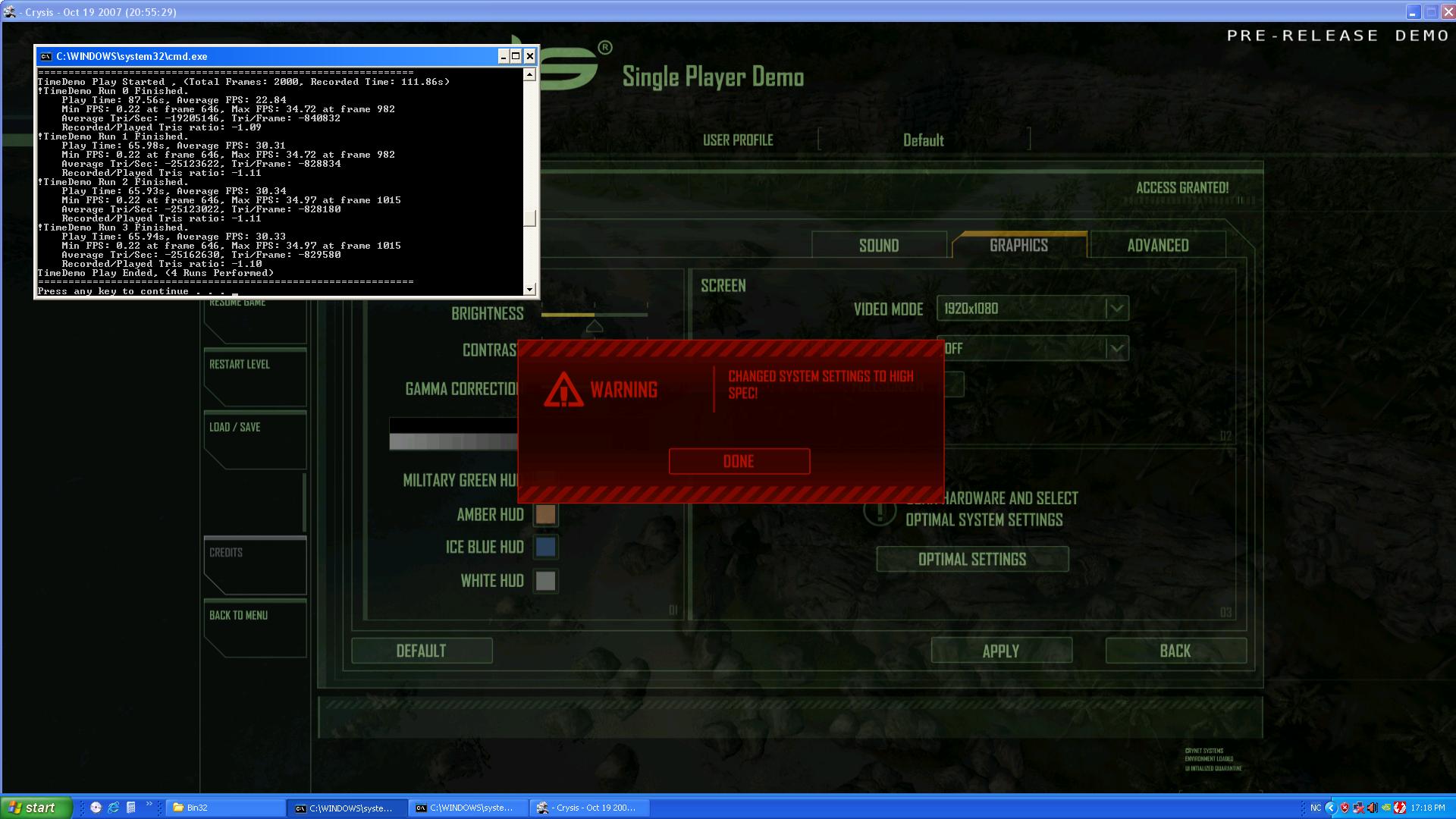Switch to the Sound tab

coord(879,245)
